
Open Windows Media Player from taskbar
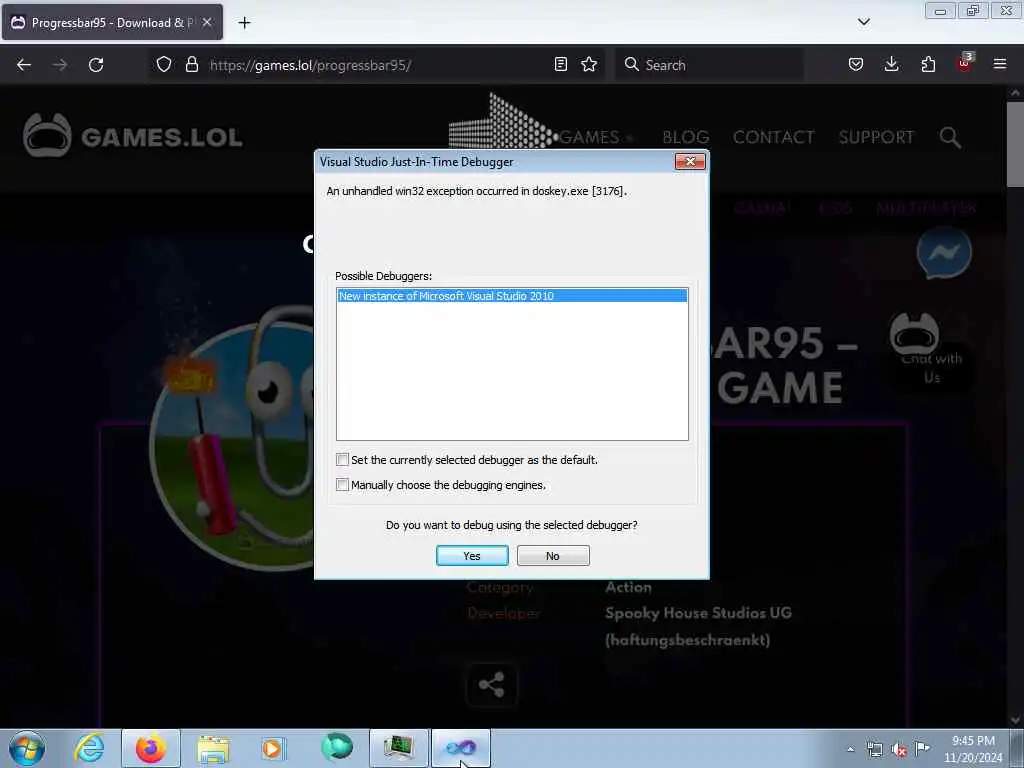[274, 748]
